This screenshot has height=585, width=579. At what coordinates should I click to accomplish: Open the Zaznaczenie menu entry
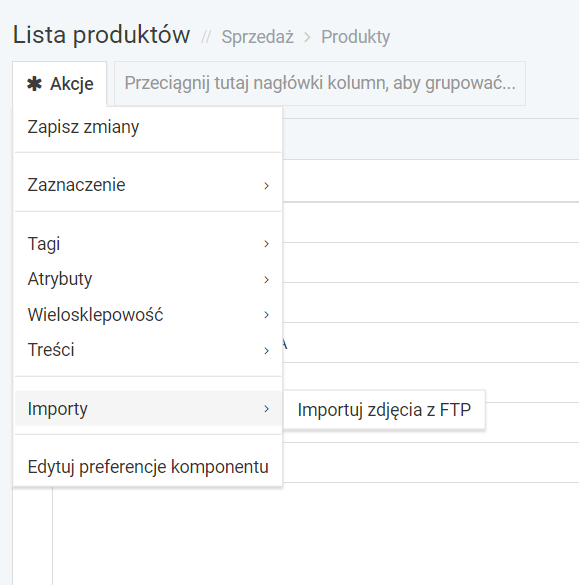(148, 185)
